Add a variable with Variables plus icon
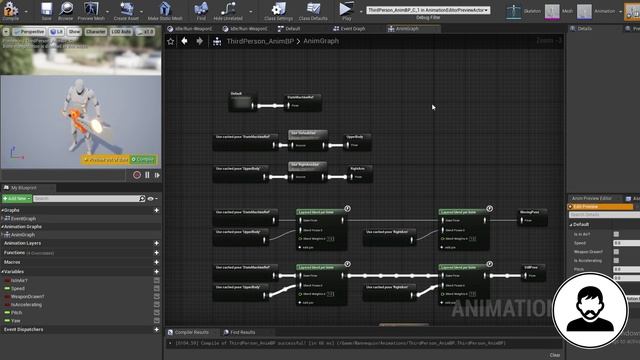Image resolution: width=640 pixels, height=360 pixels. (x=156, y=271)
